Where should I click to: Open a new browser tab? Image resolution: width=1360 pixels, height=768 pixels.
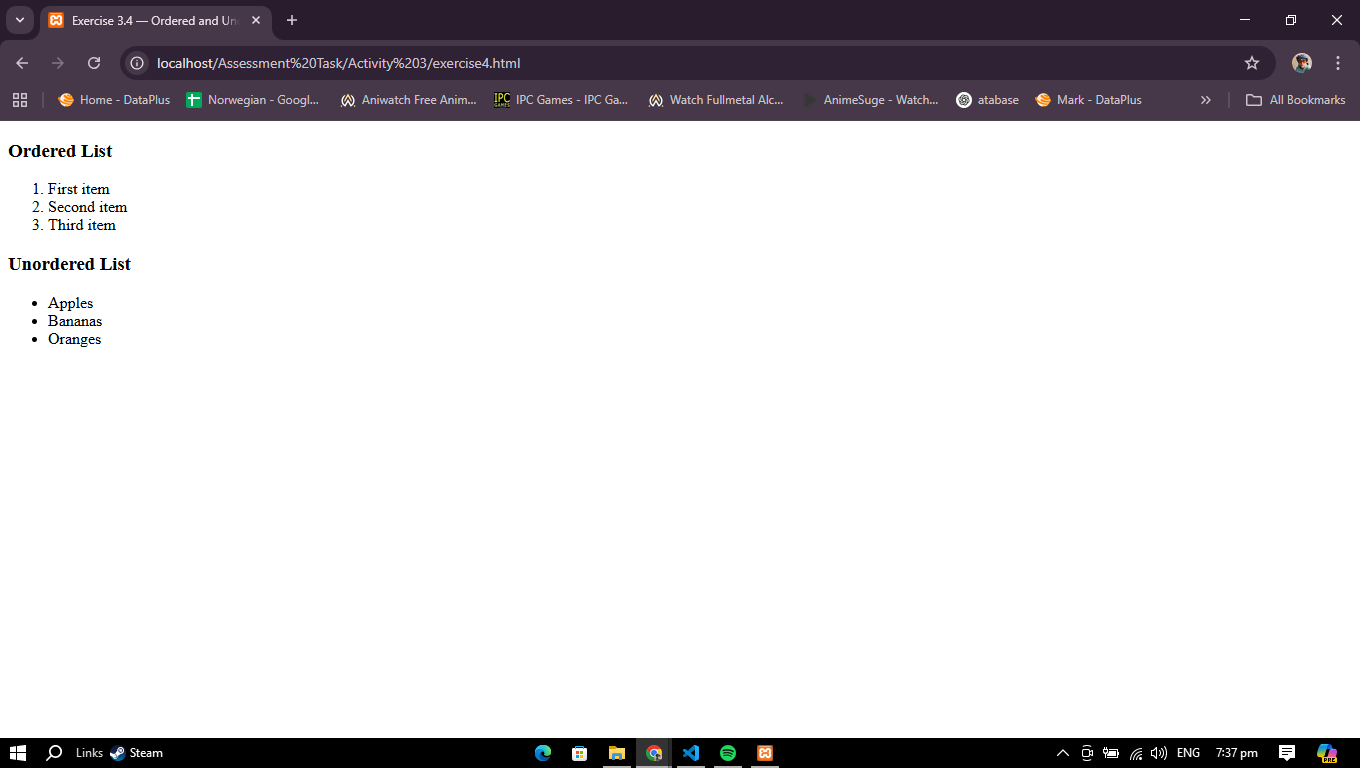pyautogui.click(x=292, y=20)
